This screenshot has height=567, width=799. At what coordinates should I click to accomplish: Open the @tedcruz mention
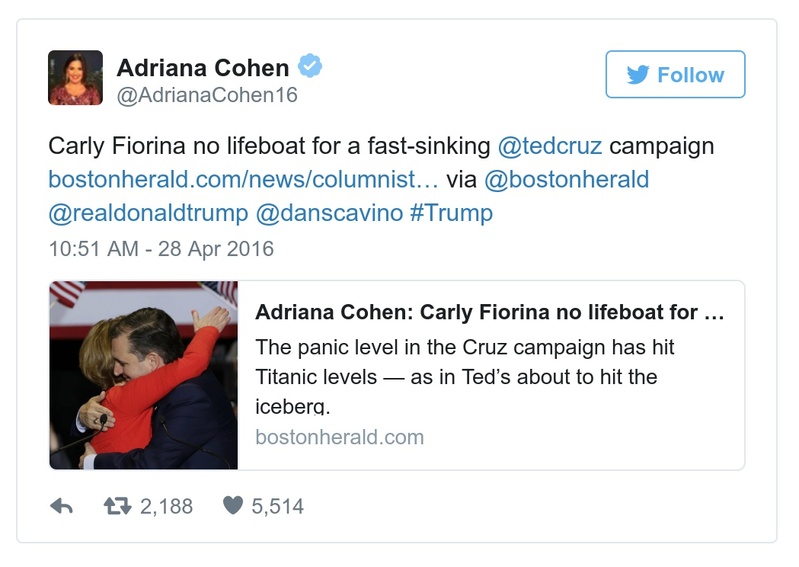tap(549, 146)
